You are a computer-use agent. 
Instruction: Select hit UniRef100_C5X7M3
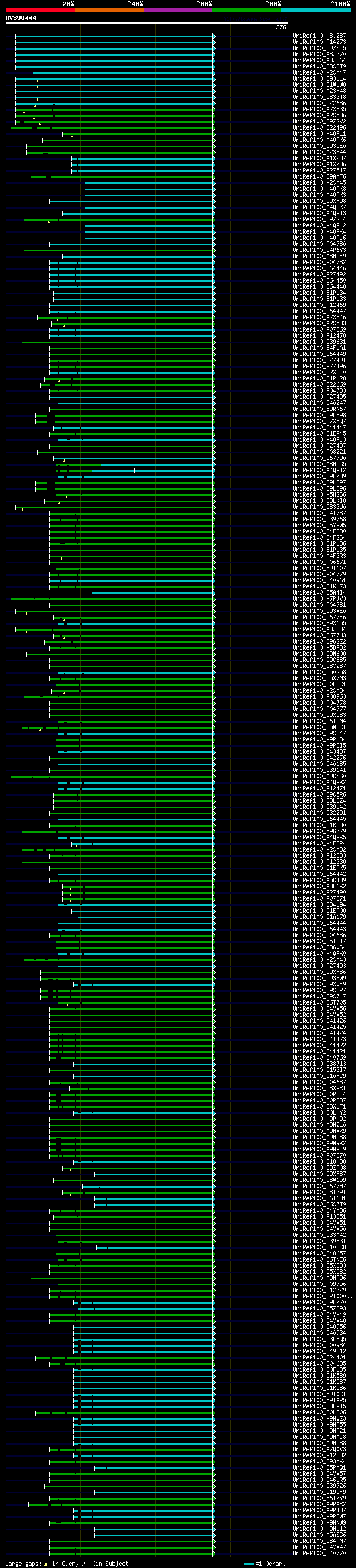click(319, 678)
